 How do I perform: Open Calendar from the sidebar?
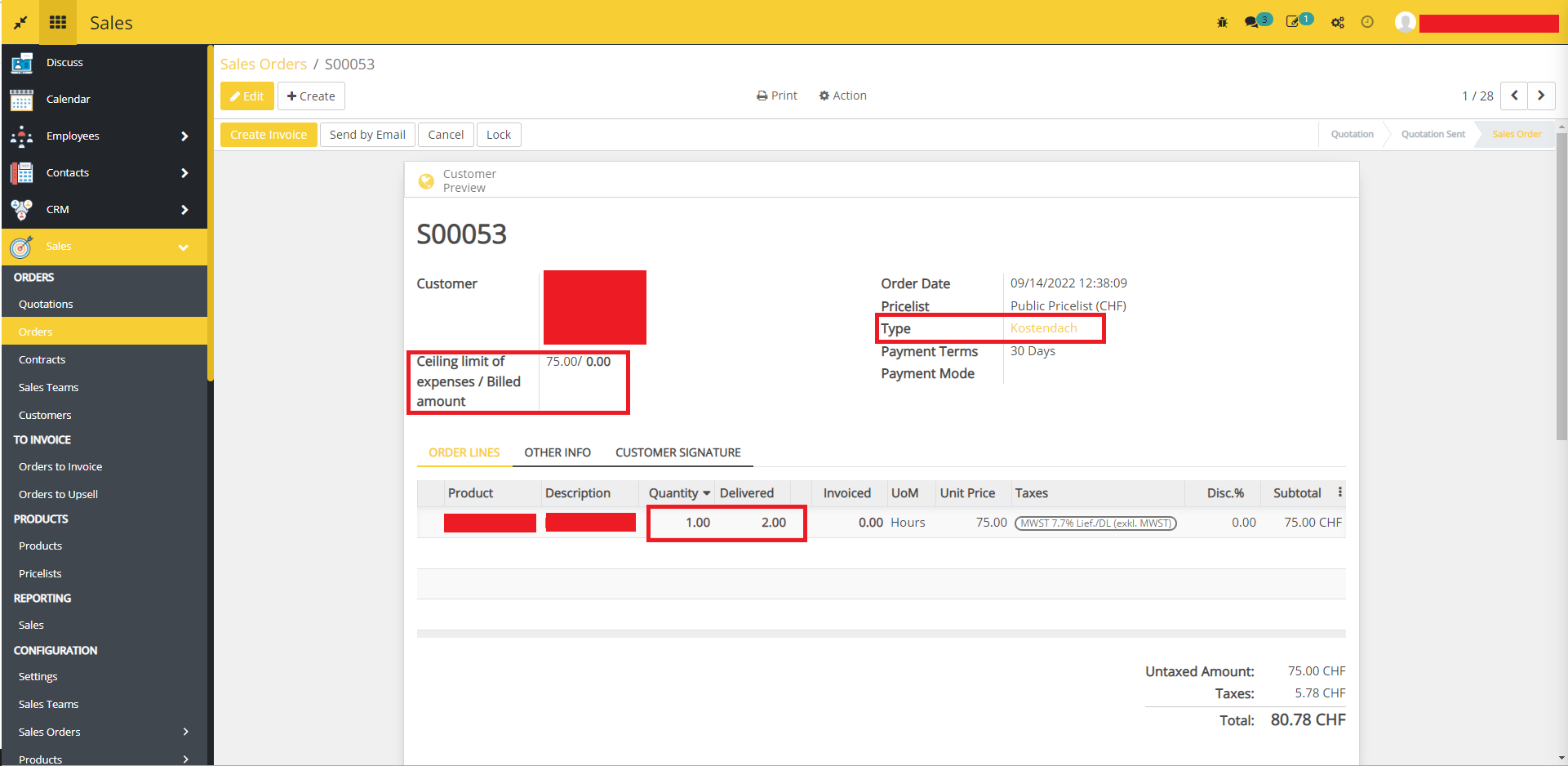click(68, 100)
